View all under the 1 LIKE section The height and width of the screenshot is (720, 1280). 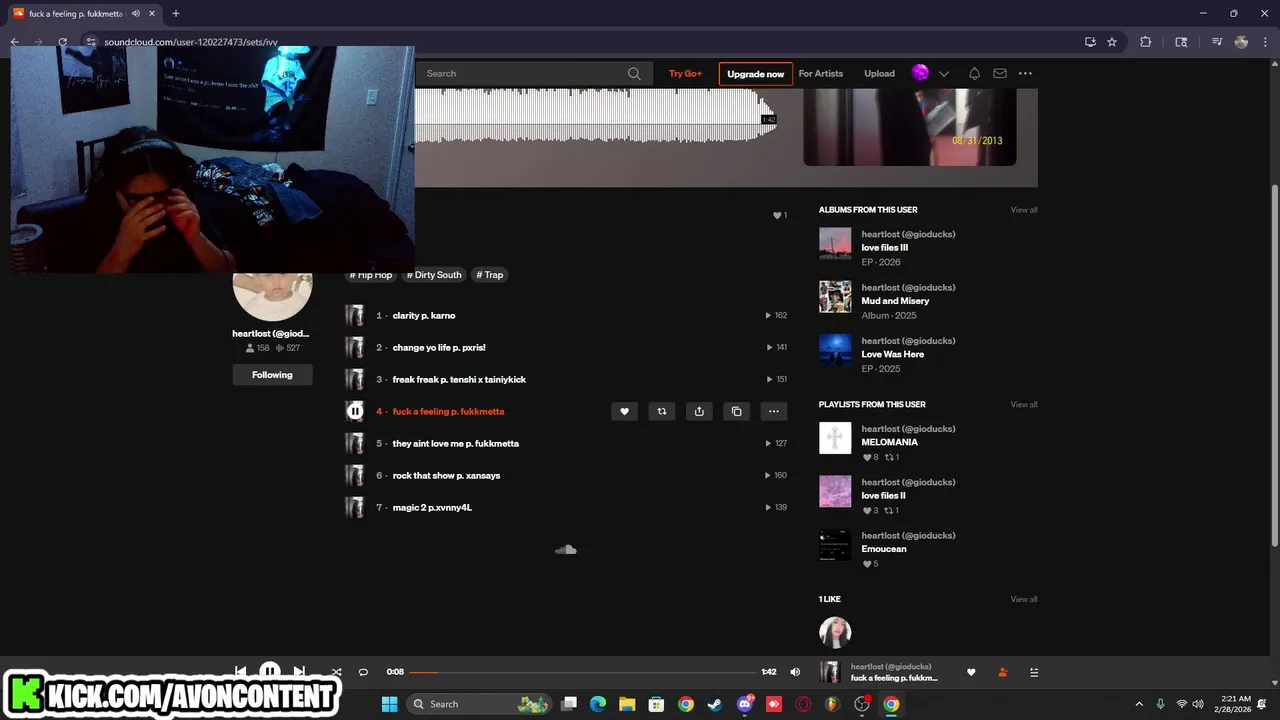pyautogui.click(x=1024, y=599)
